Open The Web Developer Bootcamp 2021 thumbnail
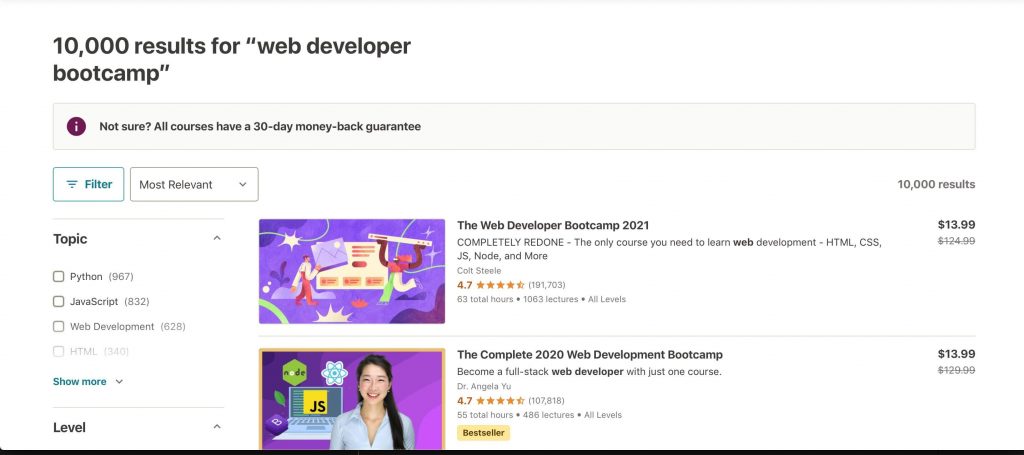 (x=352, y=271)
